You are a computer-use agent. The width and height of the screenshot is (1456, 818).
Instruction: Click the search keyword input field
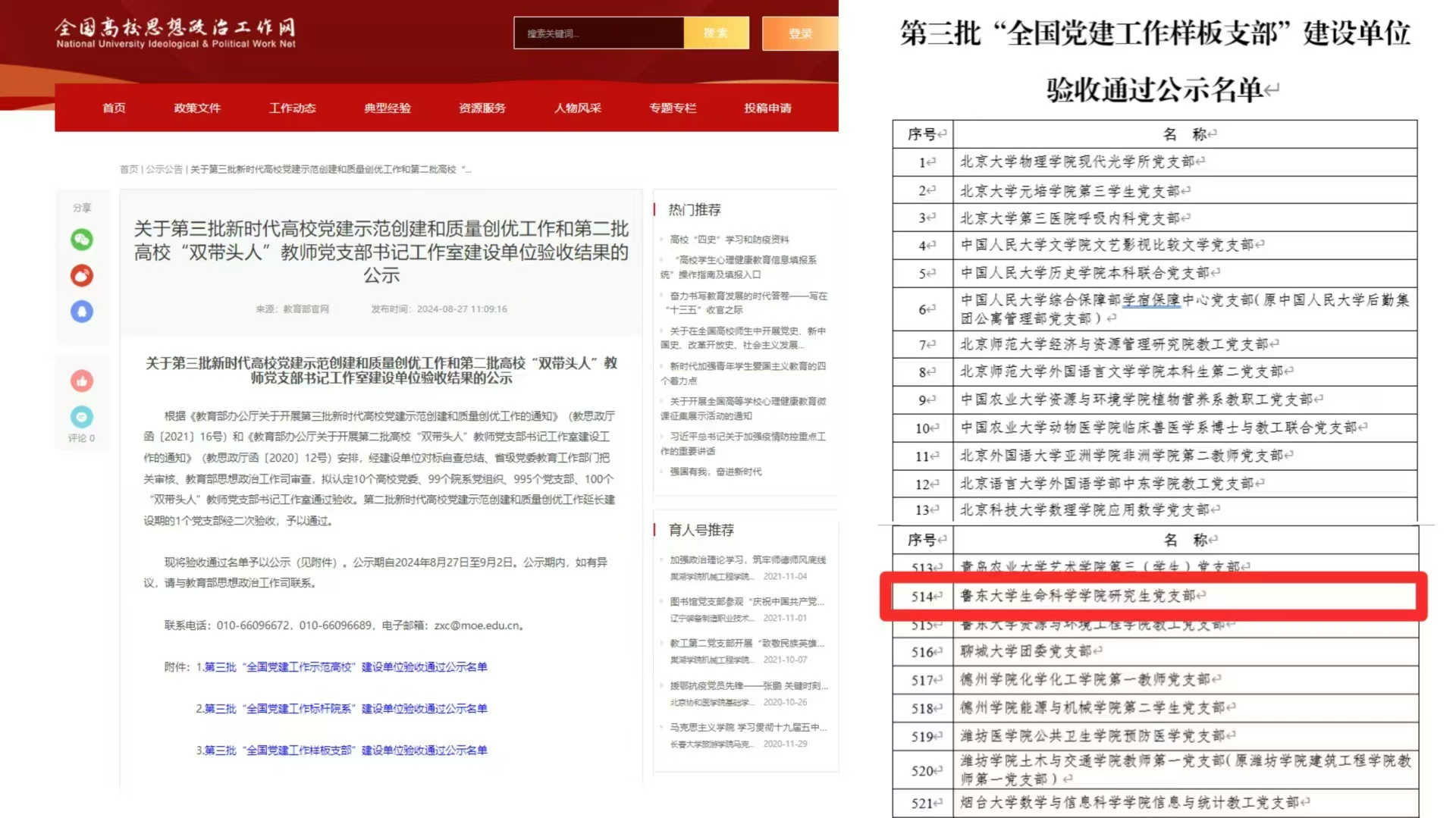(598, 33)
